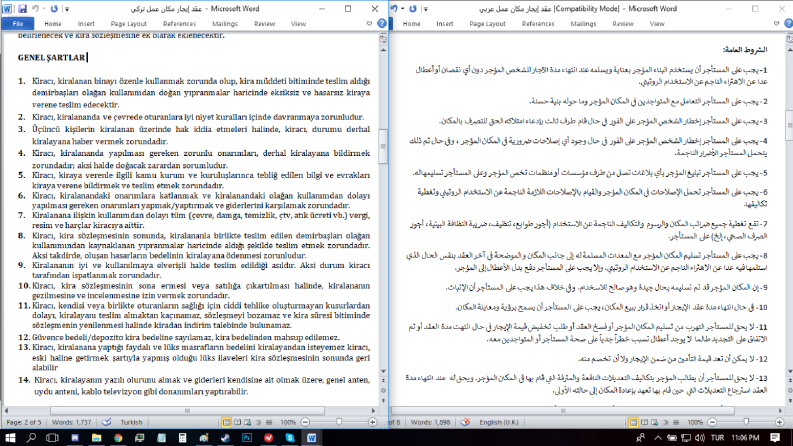Open Review tab in Arabic window
Screen dimensions: 793x446
(x=623, y=24)
